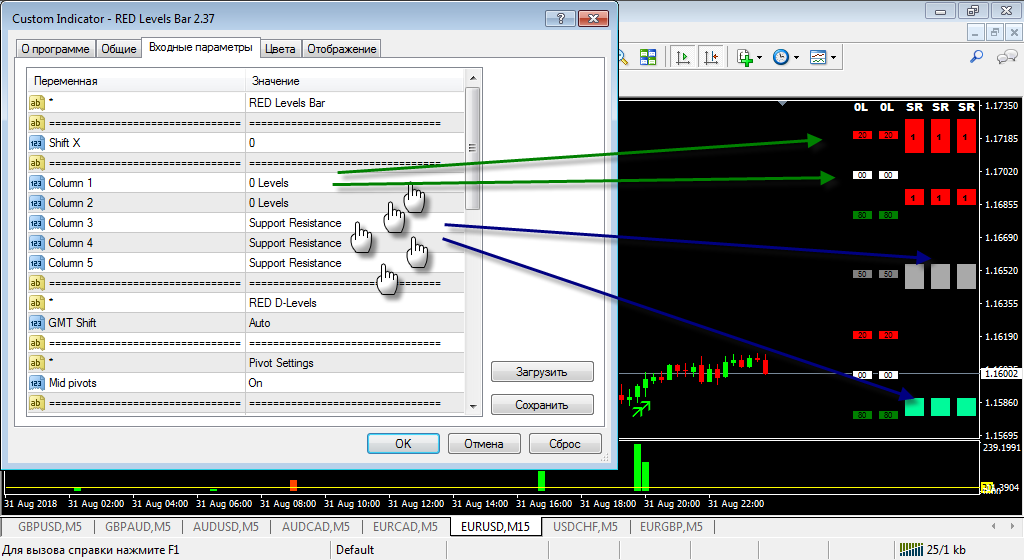Click the 123 icon beside Column 3
This screenshot has width=1024, height=560.
[36, 223]
